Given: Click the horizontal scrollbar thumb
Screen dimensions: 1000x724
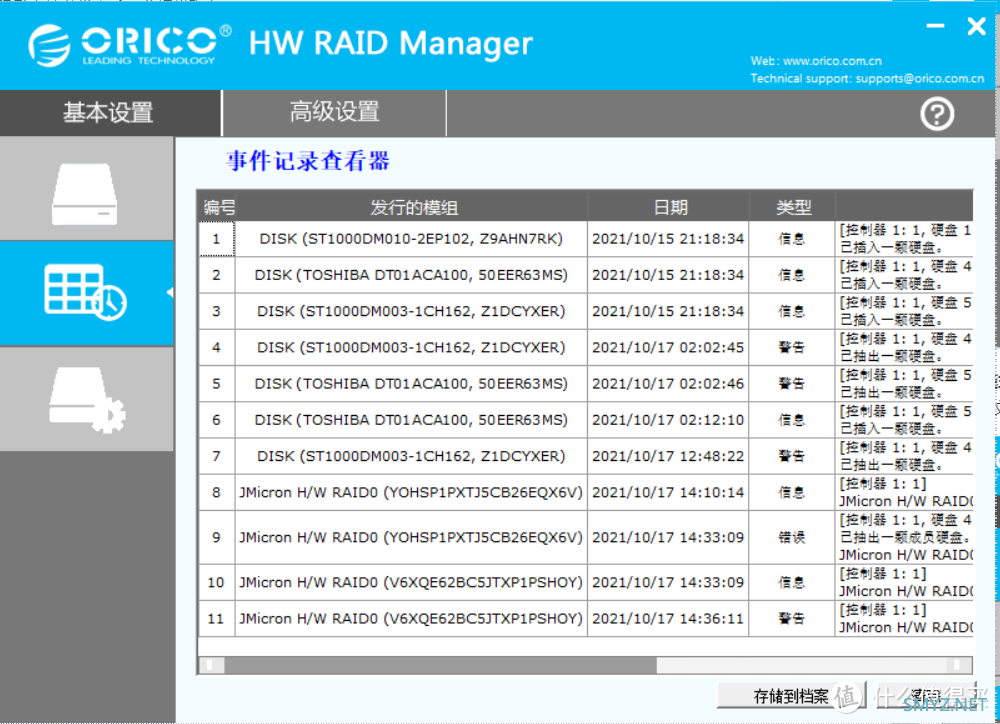Looking at the screenshot, I should [x=440, y=665].
